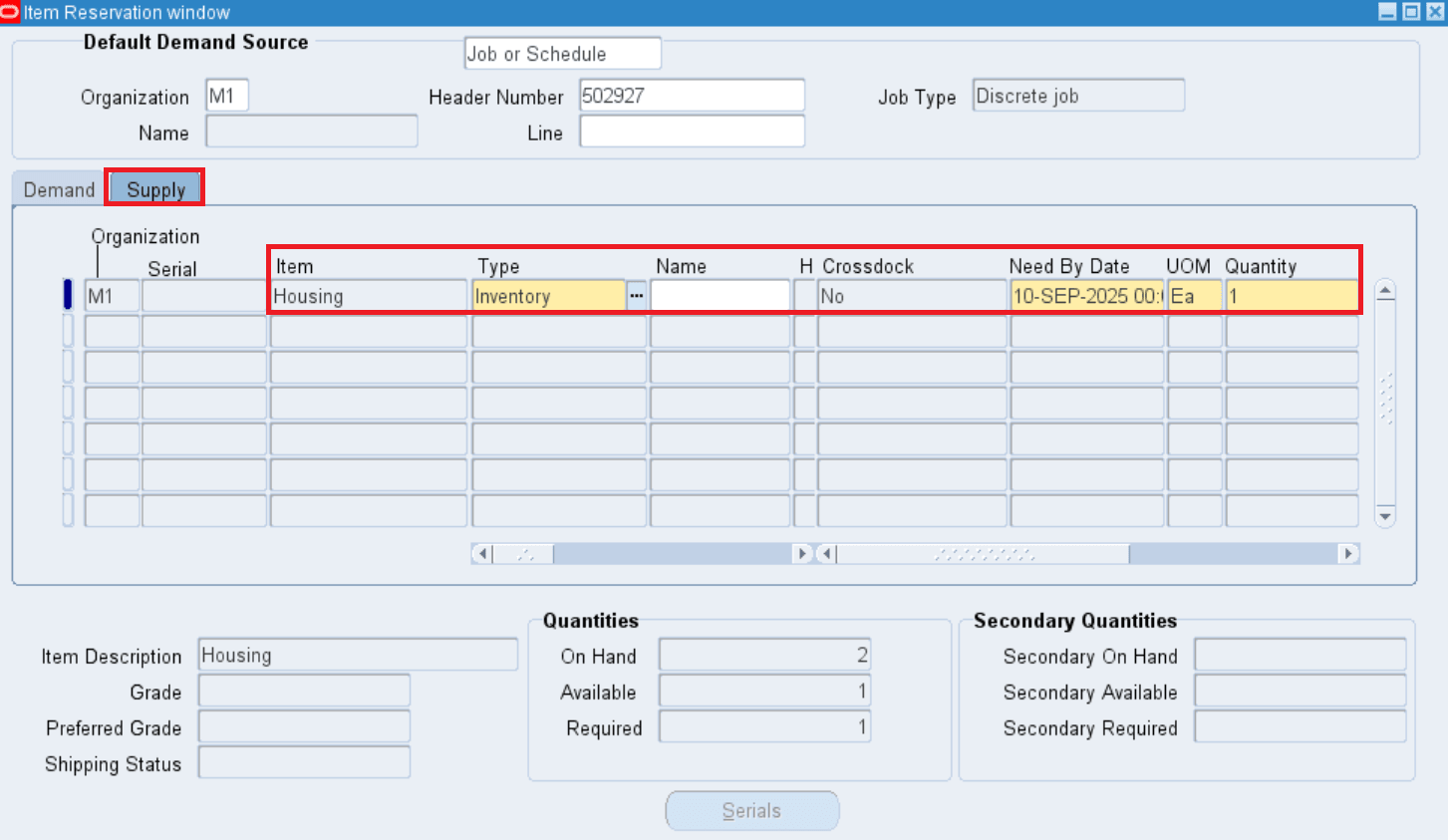Select the Header Number field showing 502927

click(692, 95)
